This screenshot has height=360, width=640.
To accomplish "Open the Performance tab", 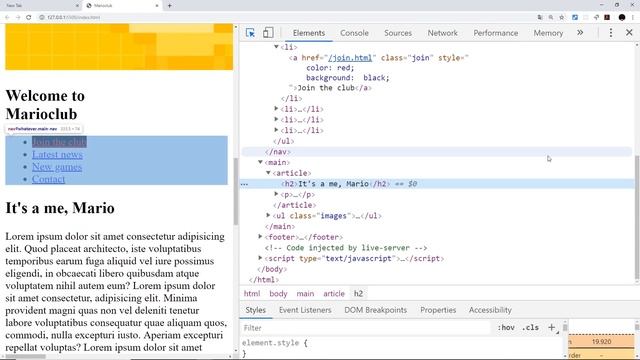I will (x=496, y=33).
